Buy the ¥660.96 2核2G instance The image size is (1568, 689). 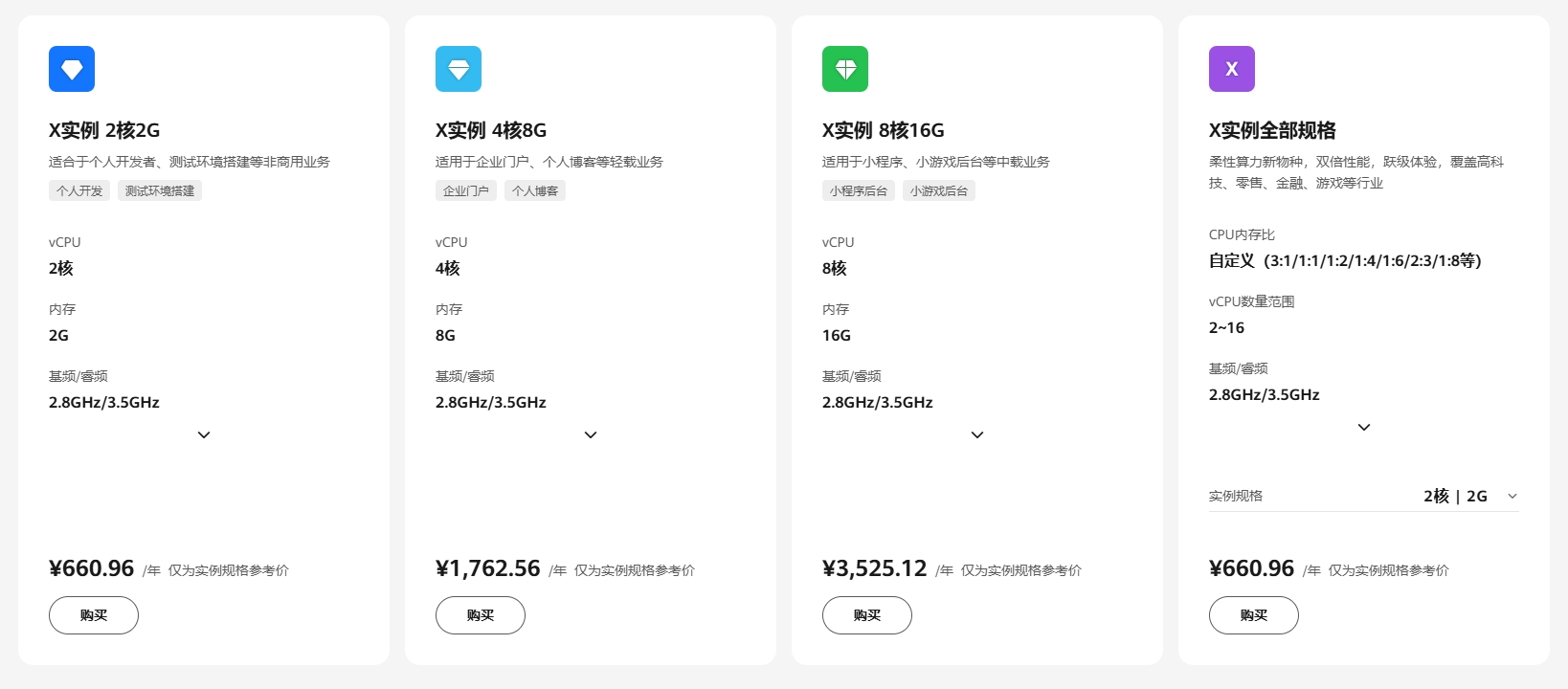[94, 615]
